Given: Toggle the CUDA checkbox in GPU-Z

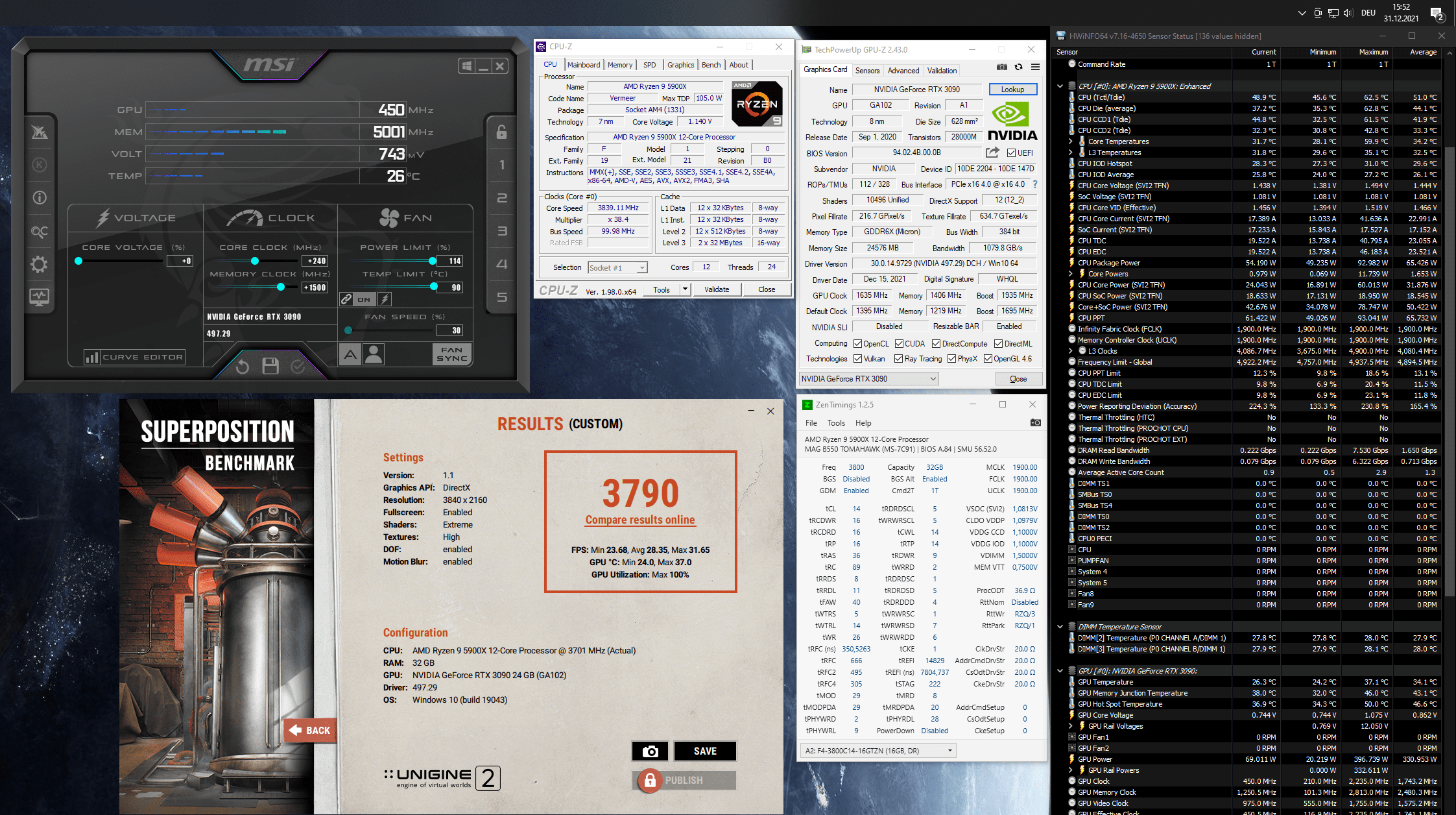Looking at the screenshot, I should point(900,344).
